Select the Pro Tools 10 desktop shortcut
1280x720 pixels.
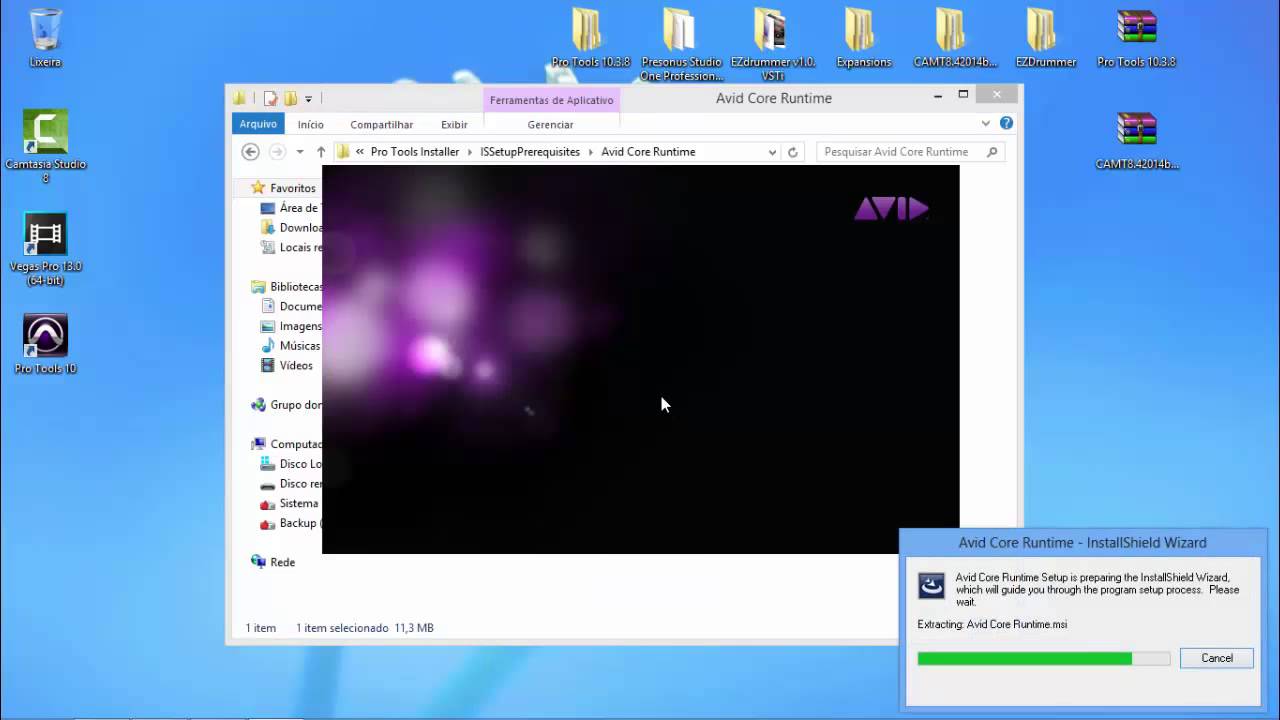[45, 344]
